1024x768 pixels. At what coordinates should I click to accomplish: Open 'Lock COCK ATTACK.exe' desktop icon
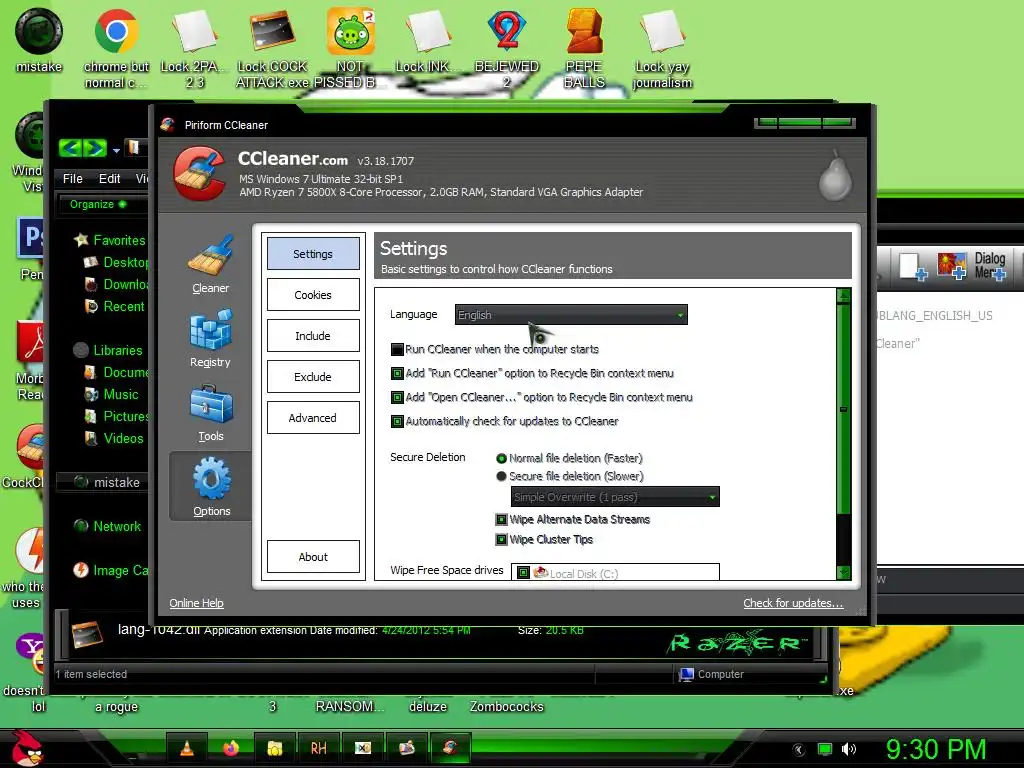click(272, 49)
